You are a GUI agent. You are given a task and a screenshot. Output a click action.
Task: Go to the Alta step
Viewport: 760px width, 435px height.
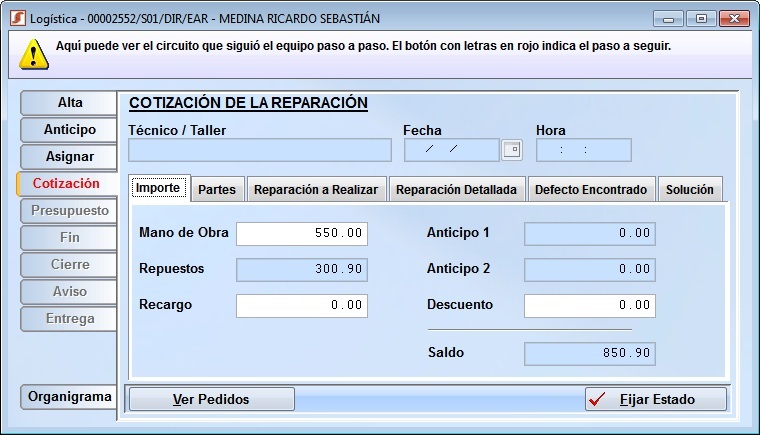click(69, 102)
